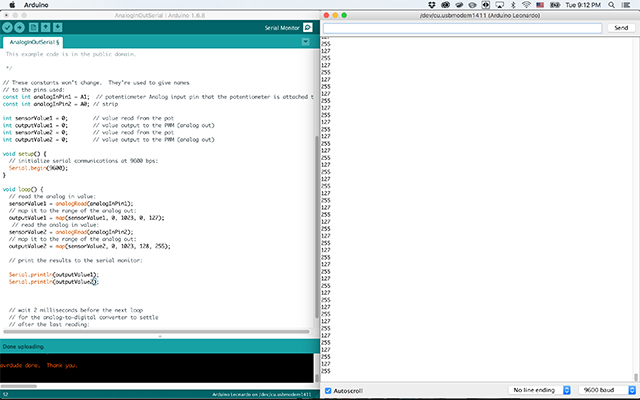Click the avrdude done console message
This screenshot has width=640, height=400.
click(x=39, y=365)
